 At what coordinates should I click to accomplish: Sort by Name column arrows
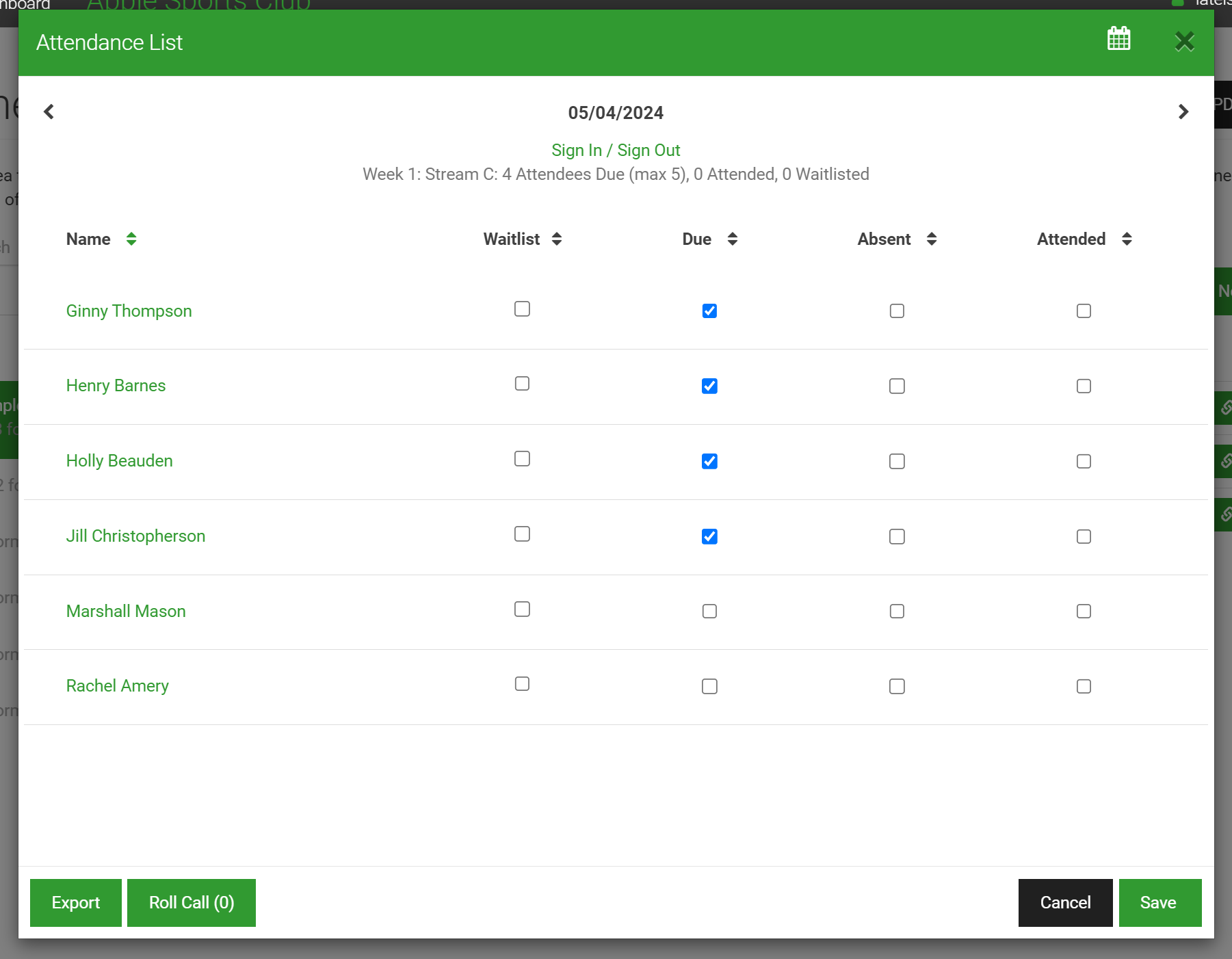[131, 239]
